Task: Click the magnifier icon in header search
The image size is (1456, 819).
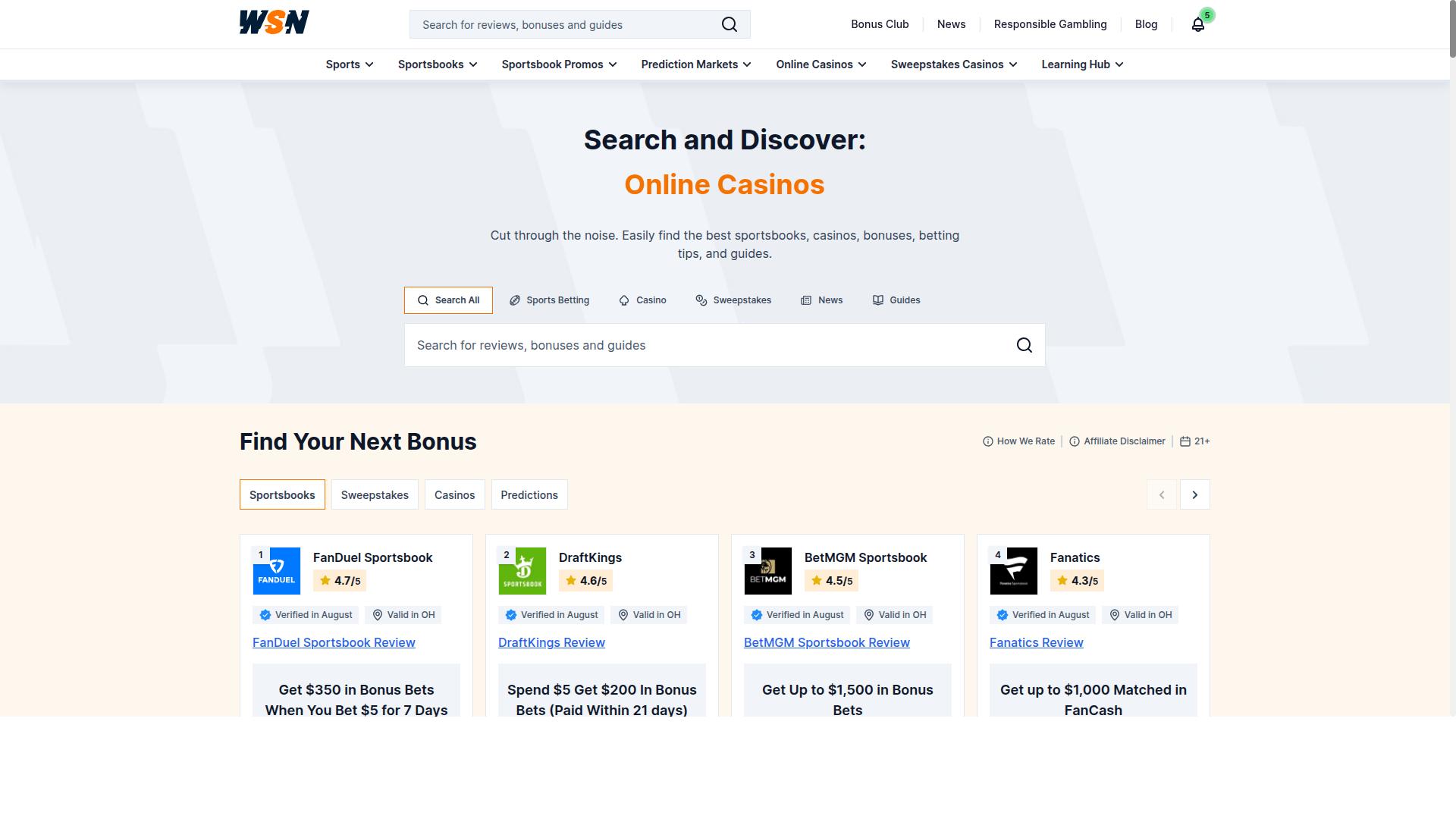Action: pyautogui.click(x=730, y=24)
